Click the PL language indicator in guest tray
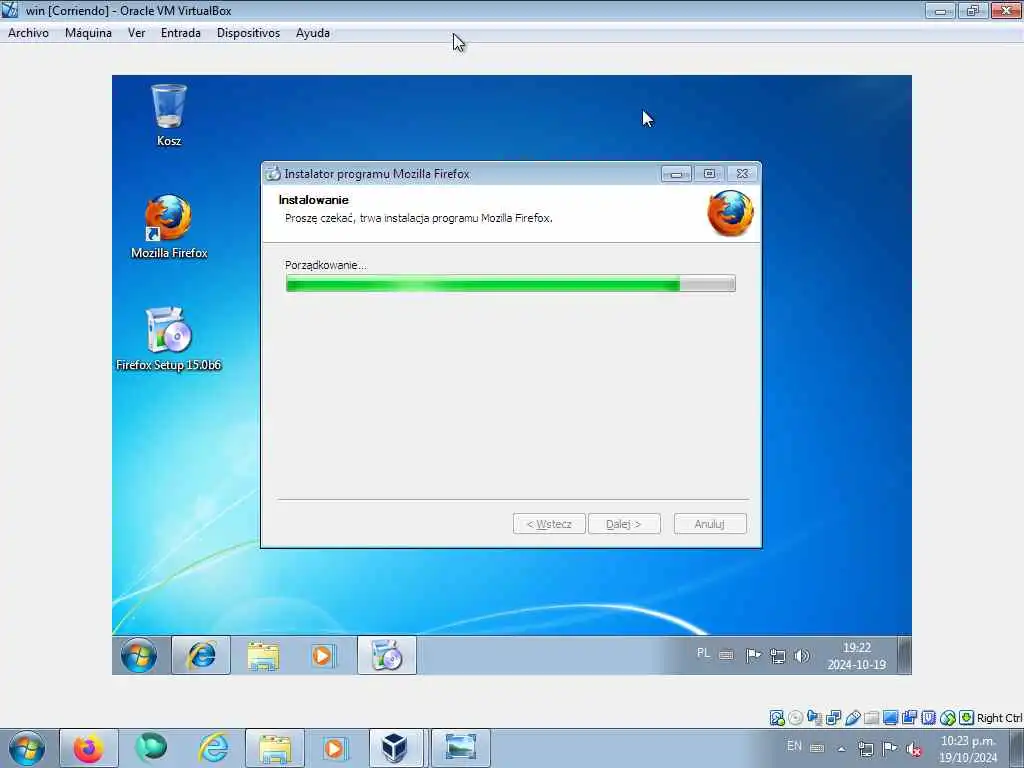This screenshot has height=768, width=1024. pos(703,653)
